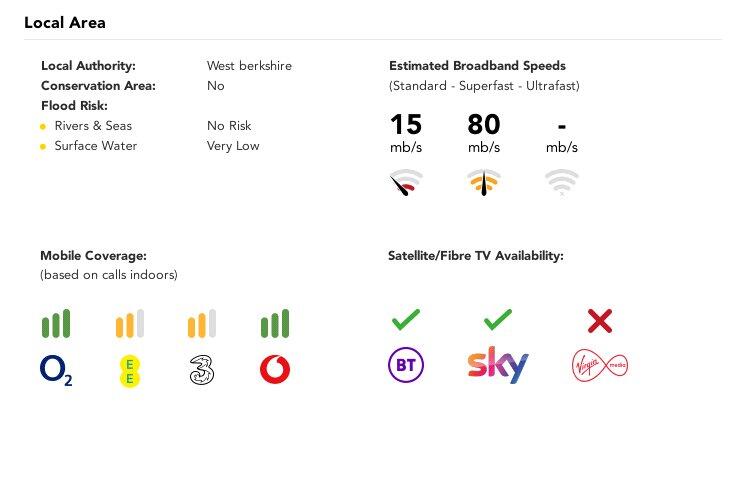Click the EE orange signal bars
The width and height of the screenshot is (744, 496).
point(130,324)
